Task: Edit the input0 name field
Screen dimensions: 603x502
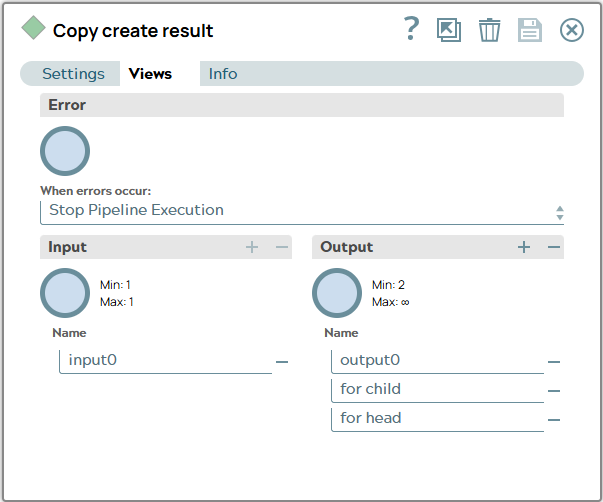Action: coord(166,361)
